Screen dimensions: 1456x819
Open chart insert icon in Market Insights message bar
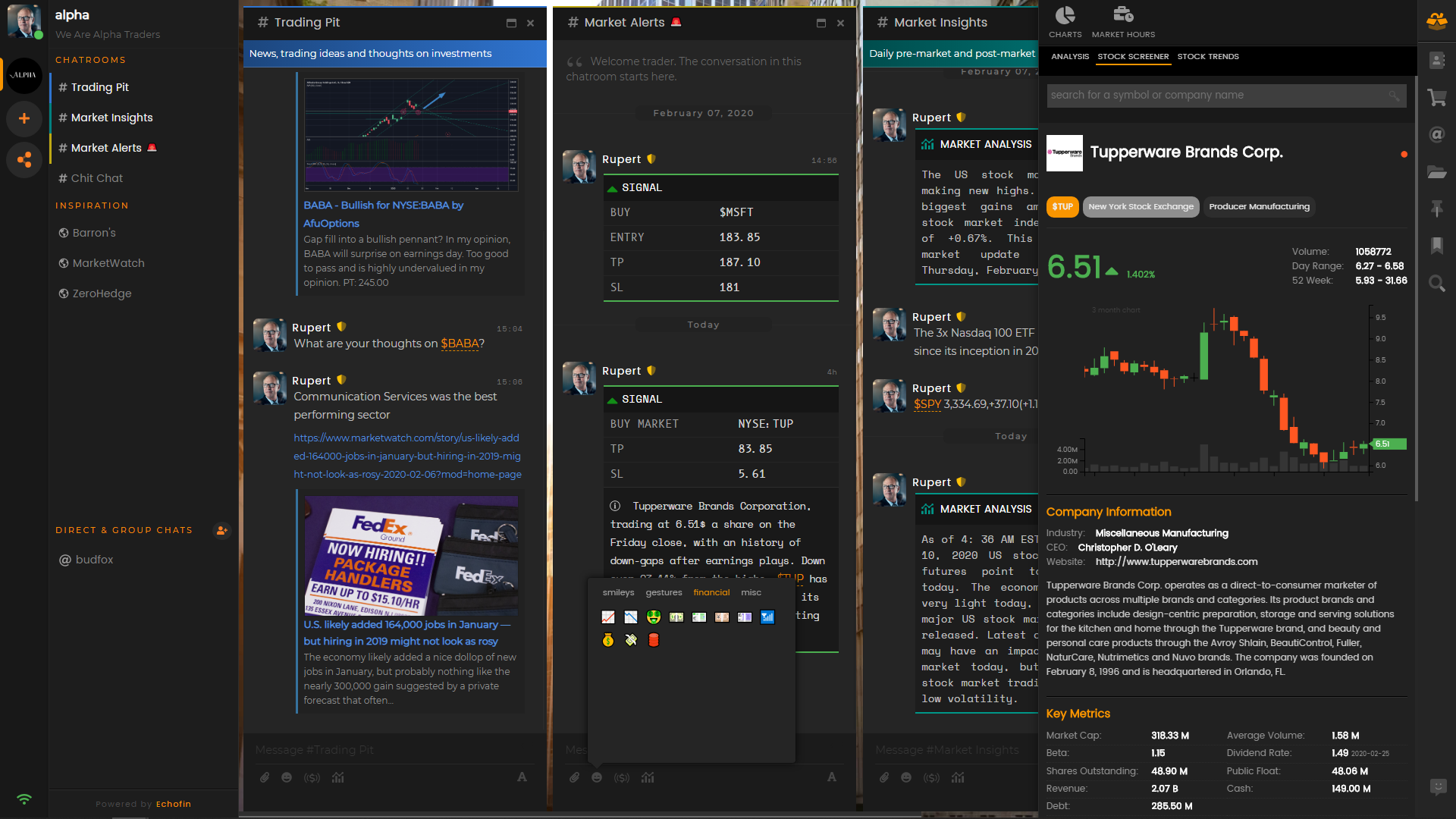pyautogui.click(x=958, y=777)
